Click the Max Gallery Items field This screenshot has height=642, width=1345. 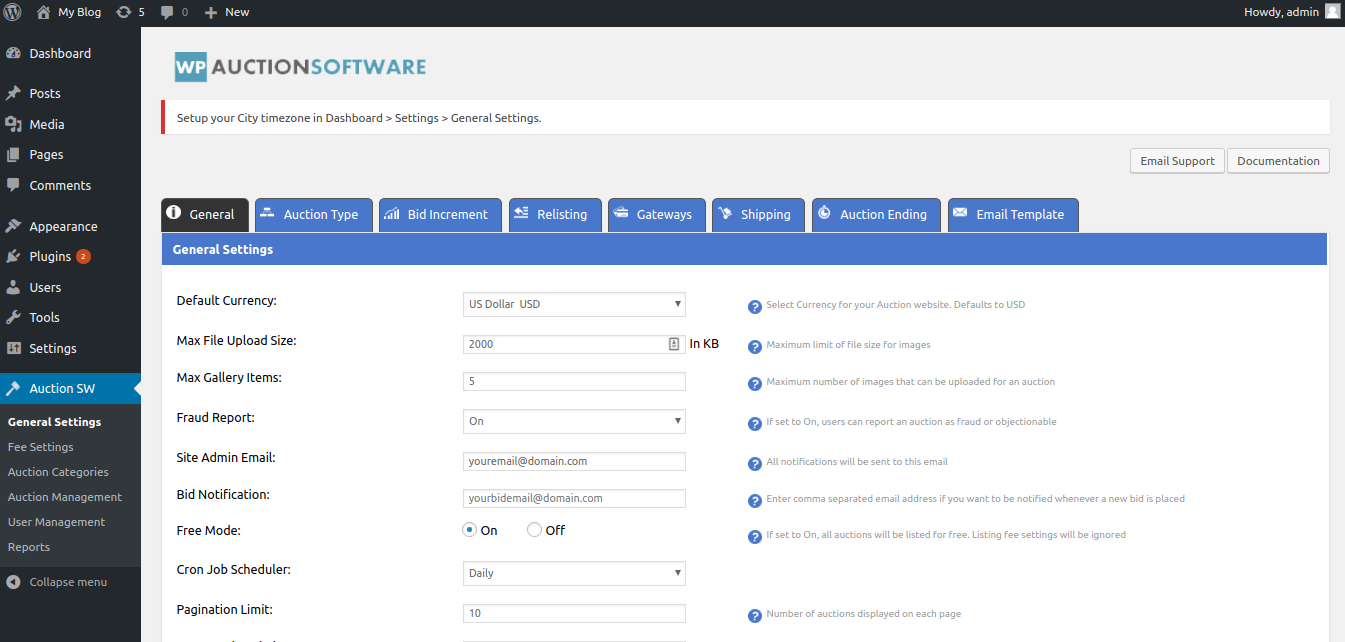pos(574,381)
